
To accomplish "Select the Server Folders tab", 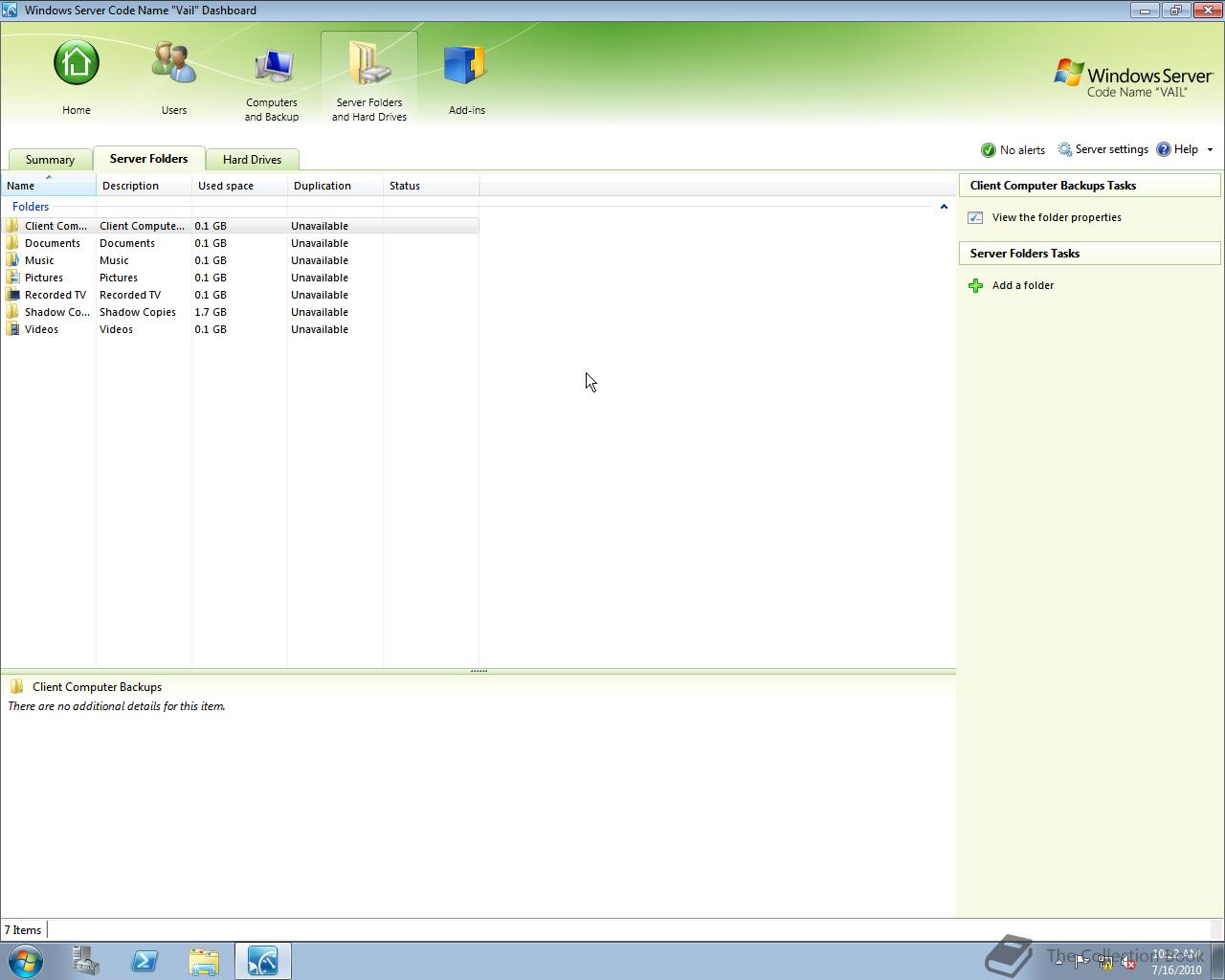I will (148, 158).
